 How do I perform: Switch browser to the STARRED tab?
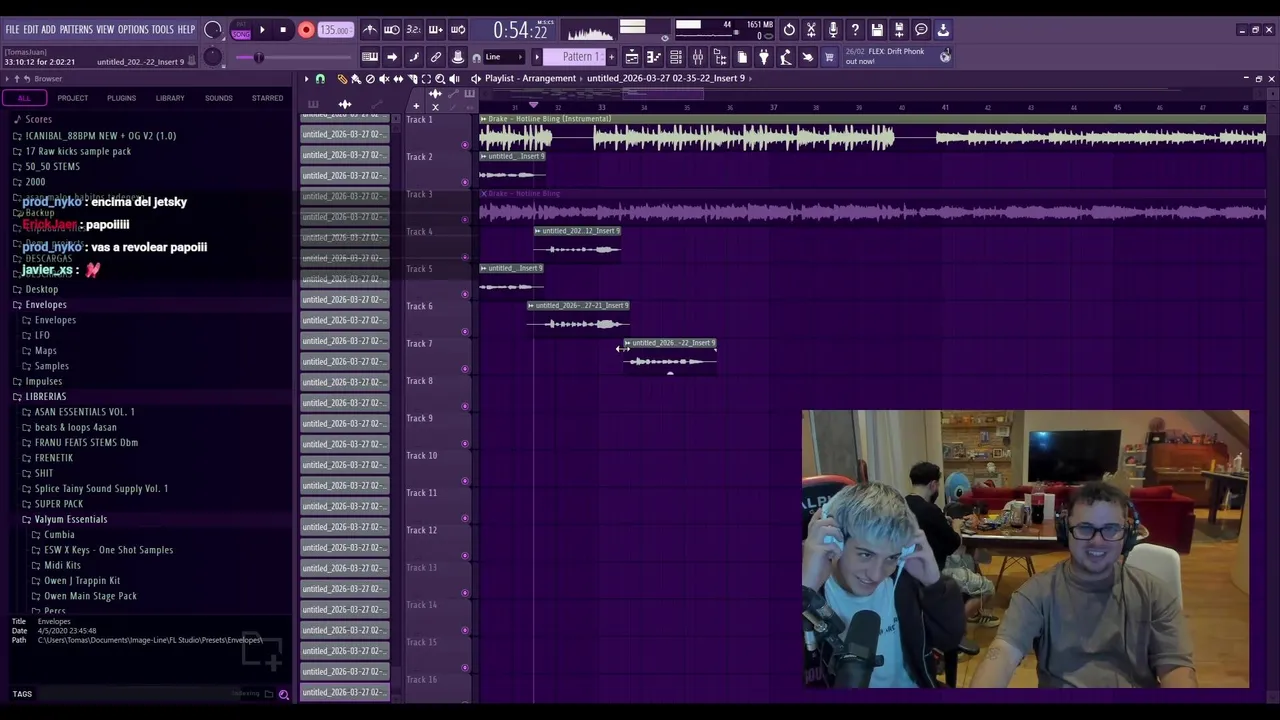click(267, 98)
